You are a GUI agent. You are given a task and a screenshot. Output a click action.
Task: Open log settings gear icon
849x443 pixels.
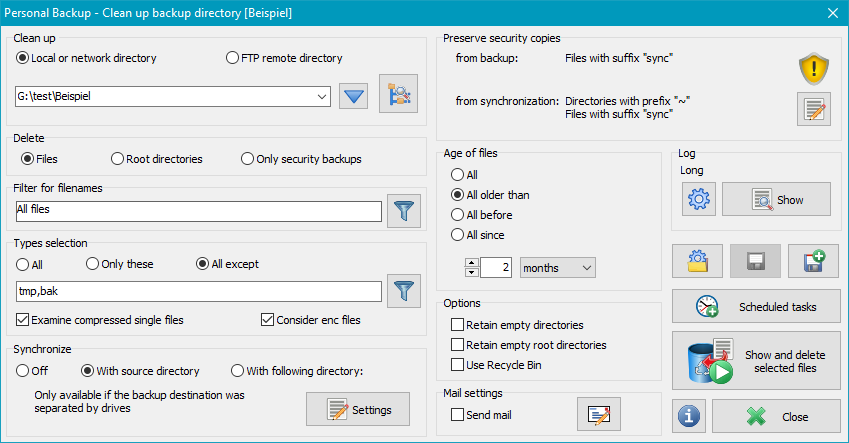pyautogui.click(x=699, y=199)
